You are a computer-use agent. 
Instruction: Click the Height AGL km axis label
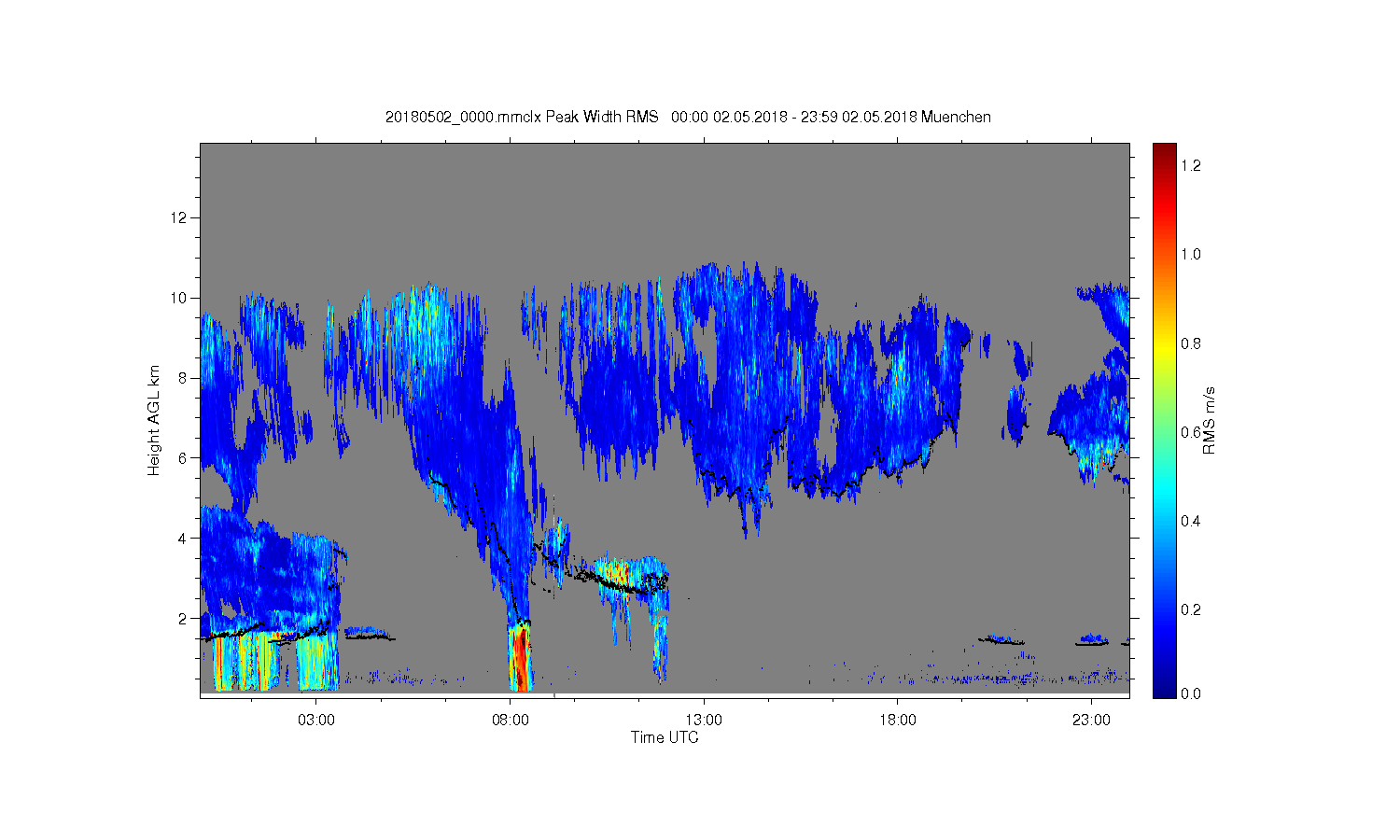click(x=154, y=420)
